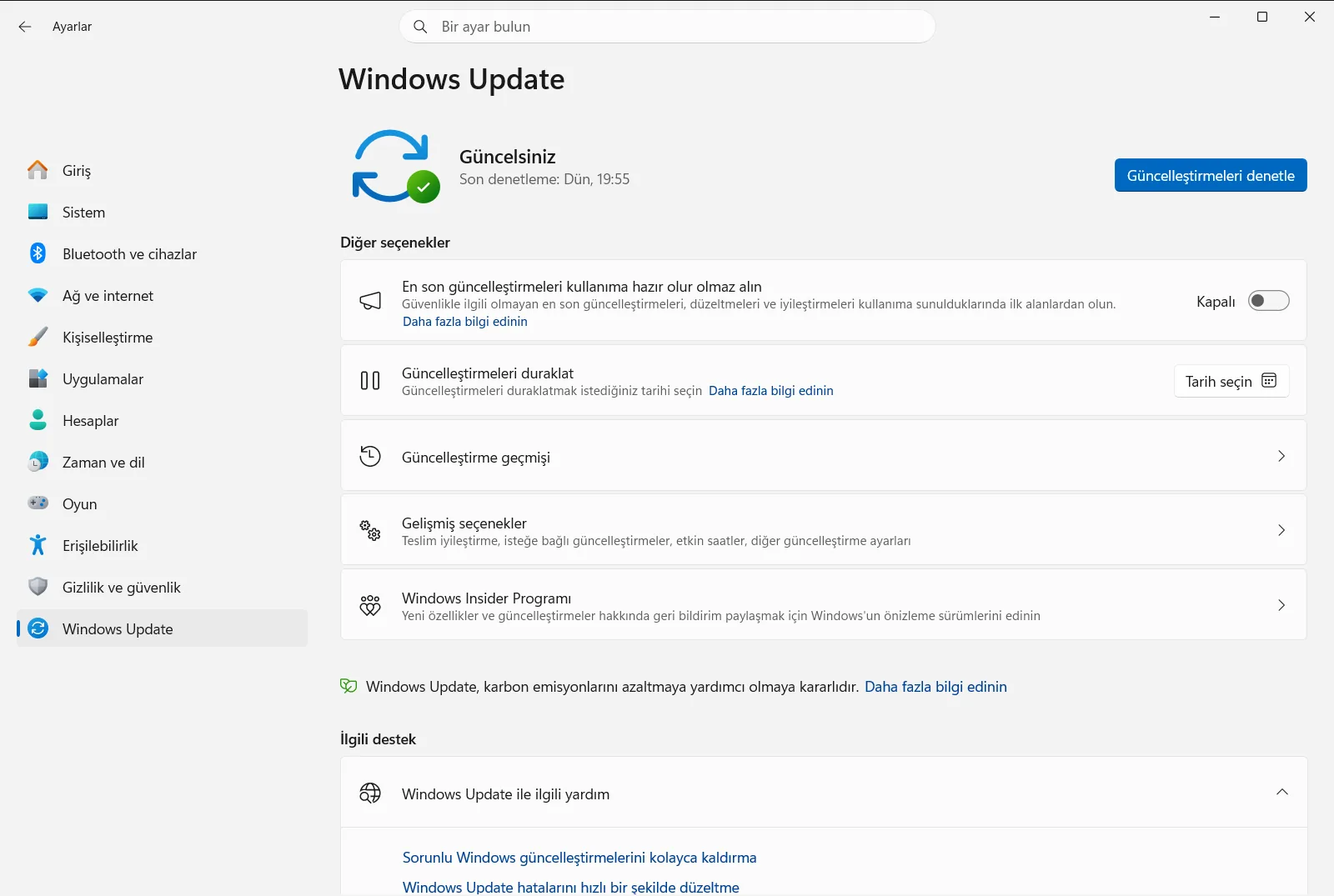Open Sorunlu Windows güncelleştirmelerini kolayca kaldırma link

(x=579, y=858)
